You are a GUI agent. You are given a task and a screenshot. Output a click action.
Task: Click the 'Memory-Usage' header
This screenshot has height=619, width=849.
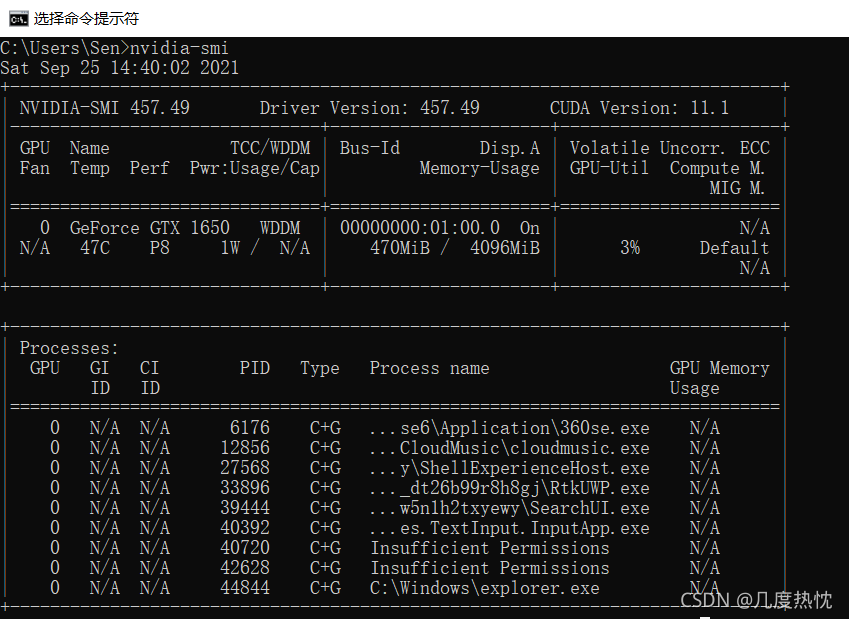[480, 168]
